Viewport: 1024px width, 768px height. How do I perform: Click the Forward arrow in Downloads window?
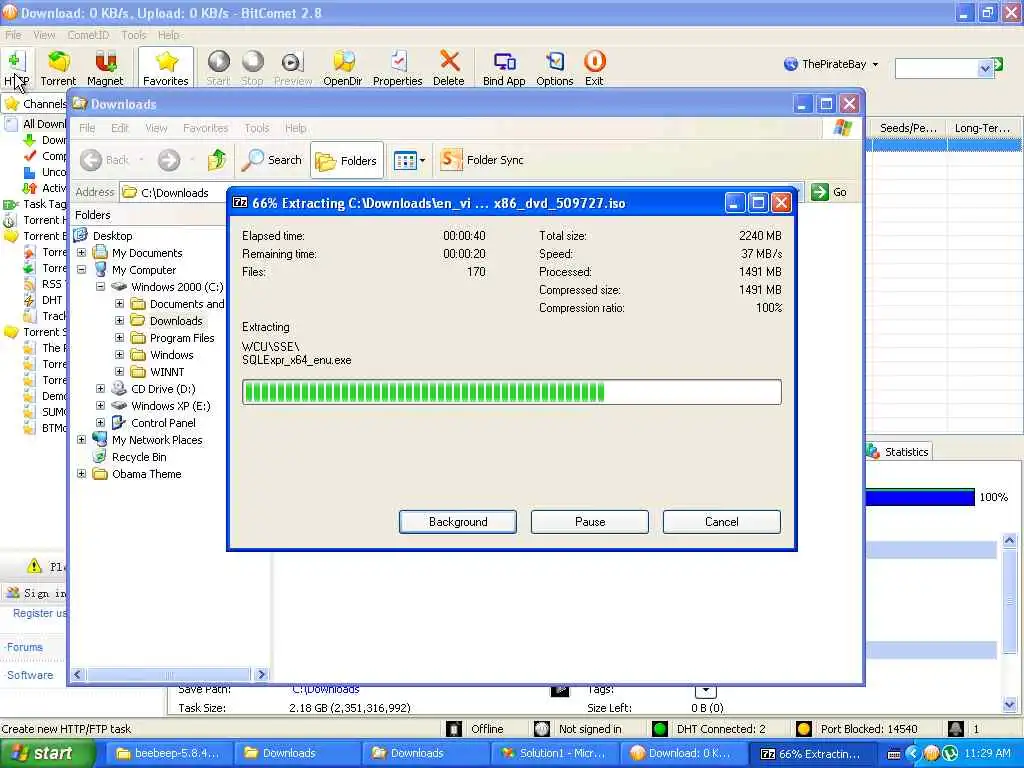point(168,160)
